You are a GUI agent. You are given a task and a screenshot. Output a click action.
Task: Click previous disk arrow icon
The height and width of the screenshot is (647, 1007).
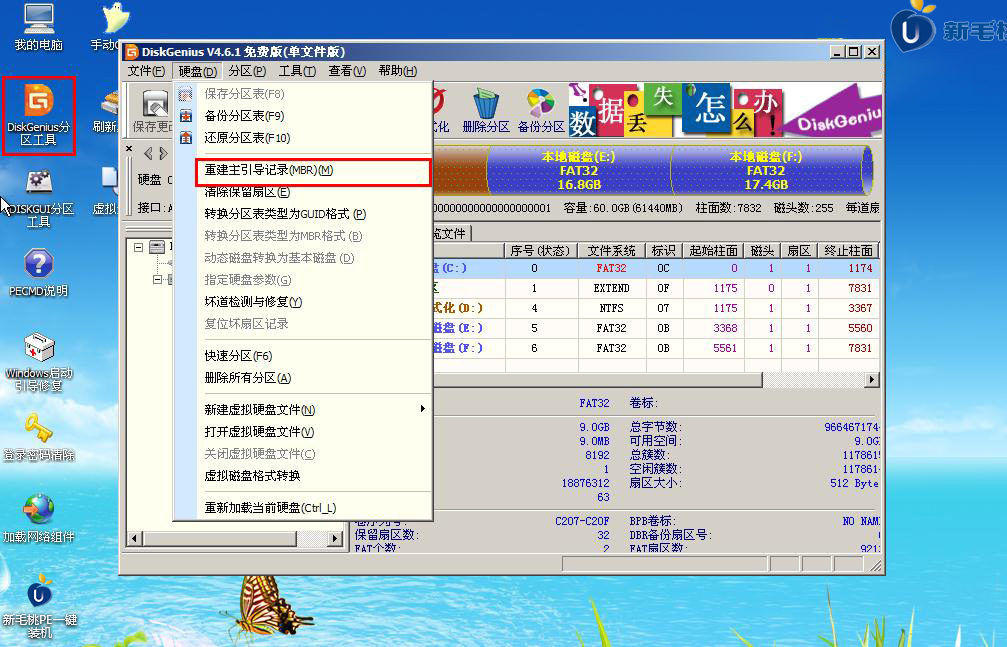click(x=148, y=154)
